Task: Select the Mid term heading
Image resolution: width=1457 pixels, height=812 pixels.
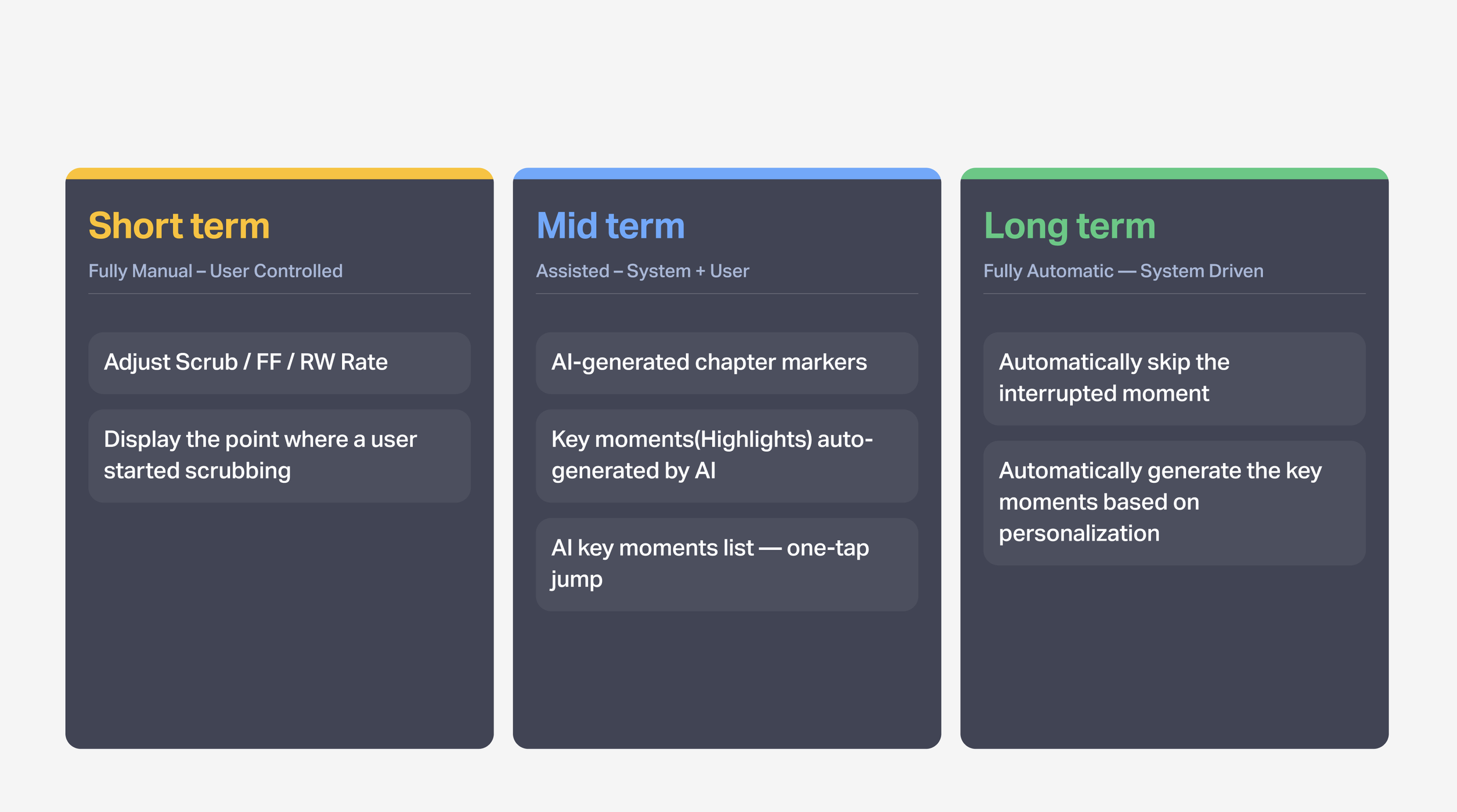Action: click(610, 225)
